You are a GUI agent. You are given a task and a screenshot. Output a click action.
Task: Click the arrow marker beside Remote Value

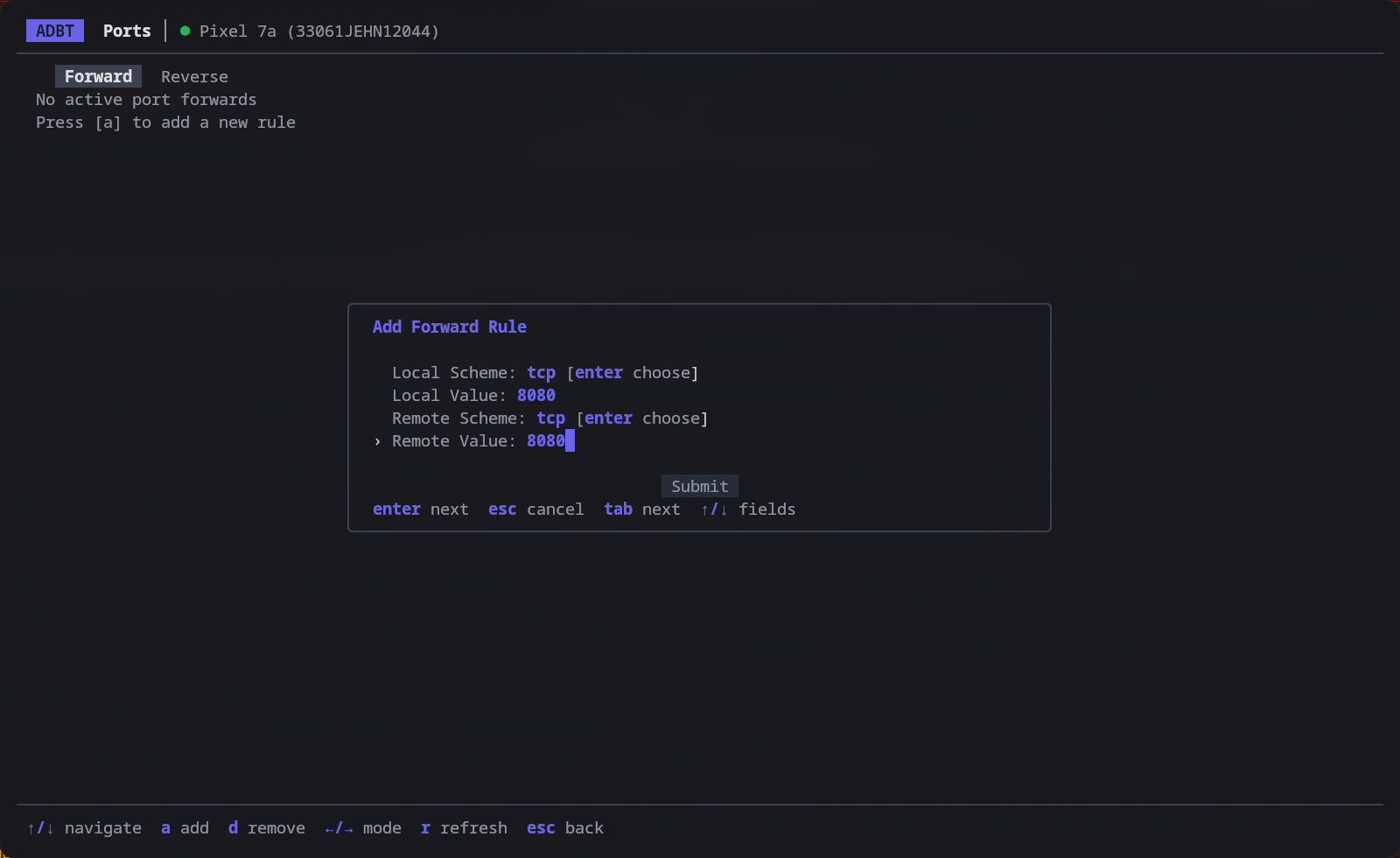pyautogui.click(x=377, y=441)
